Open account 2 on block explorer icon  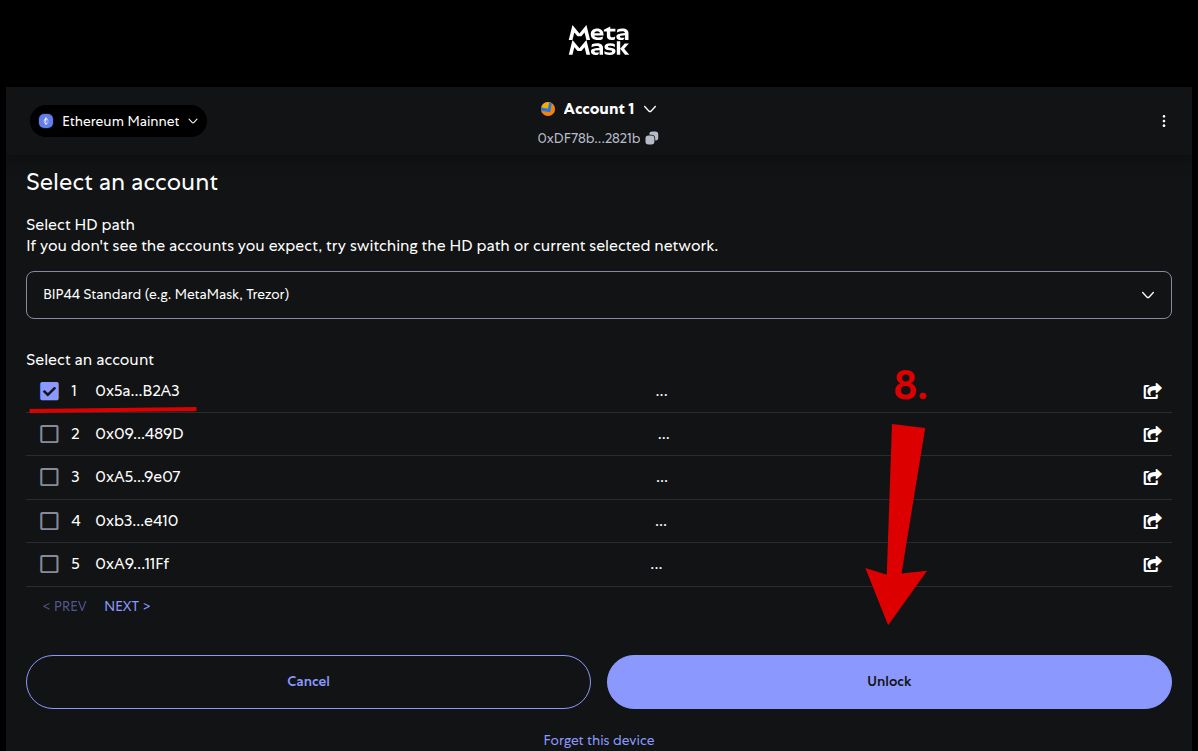click(x=1151, y=434)
